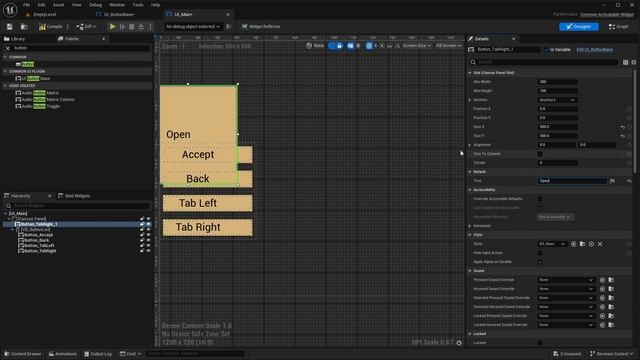
Task: Click the find debug object icon
Action: (x=229, y=27)
